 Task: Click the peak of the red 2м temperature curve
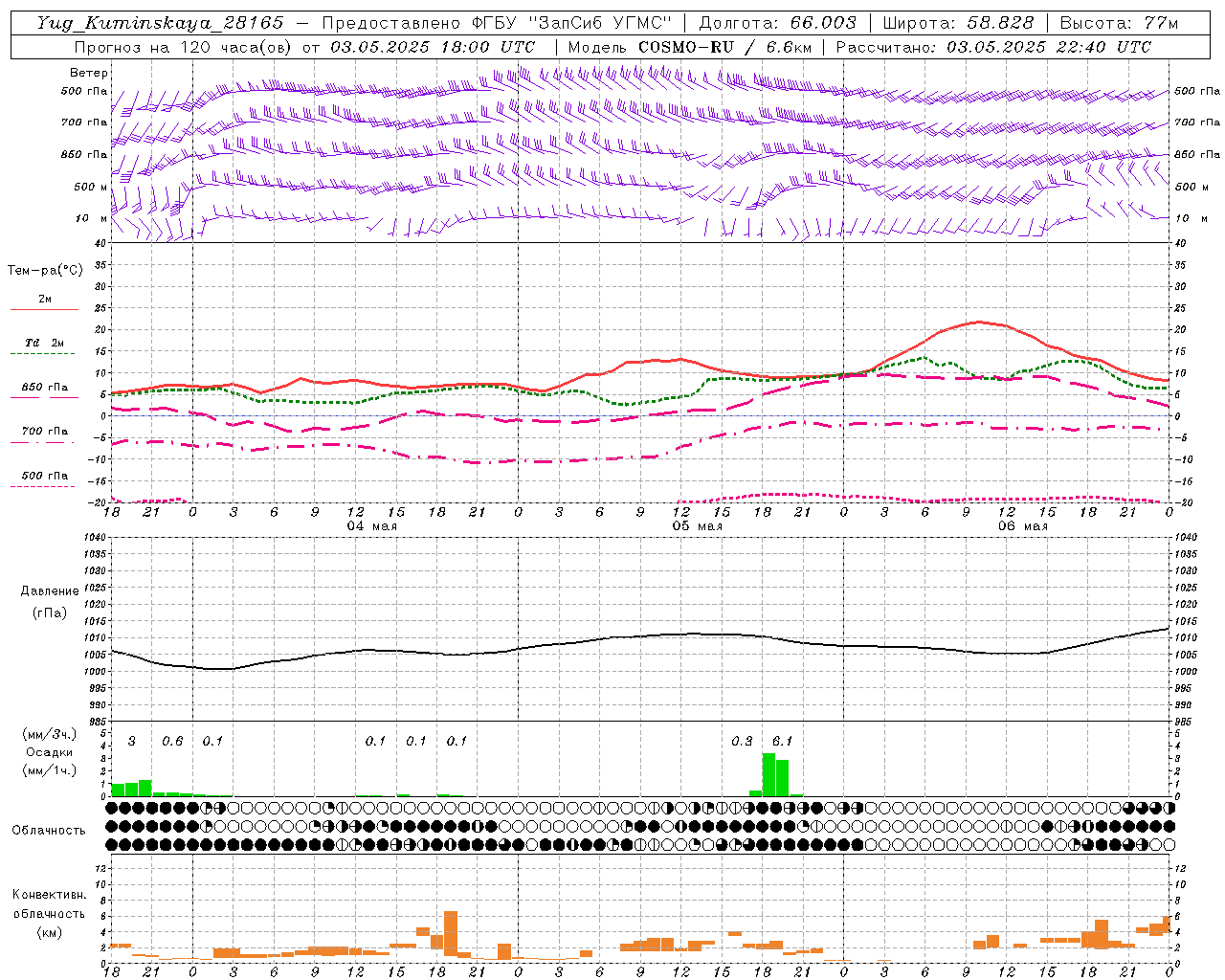tap(979, 322)
